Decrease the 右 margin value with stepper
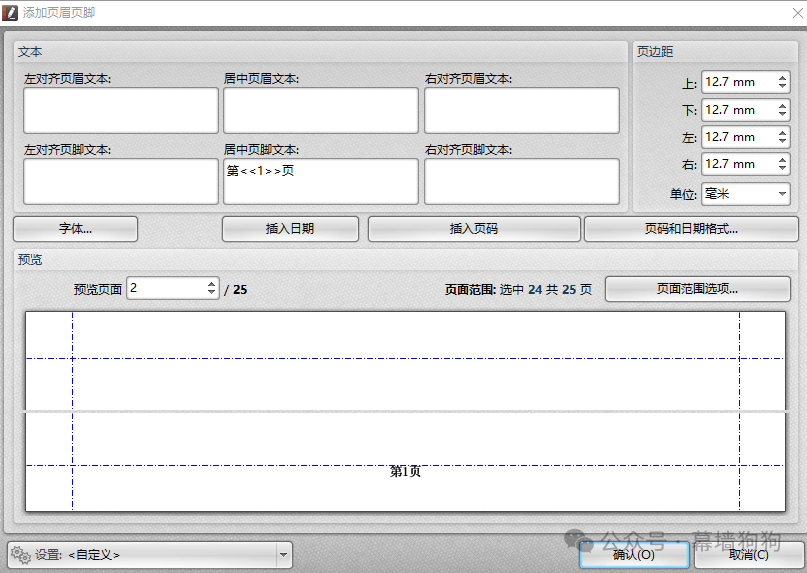 click(782, 168)
